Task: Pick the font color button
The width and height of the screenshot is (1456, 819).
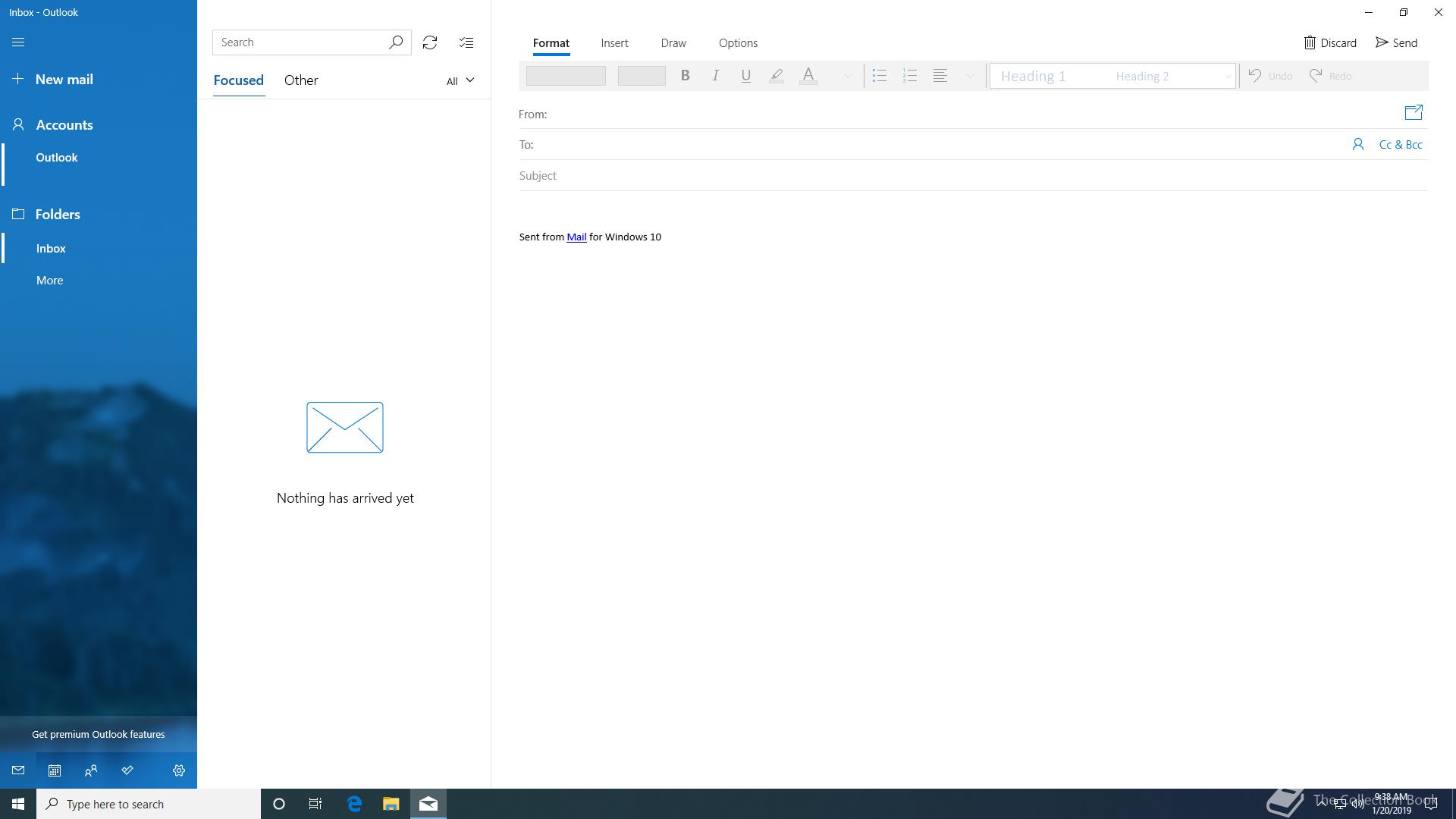Action: coord(808,76)
